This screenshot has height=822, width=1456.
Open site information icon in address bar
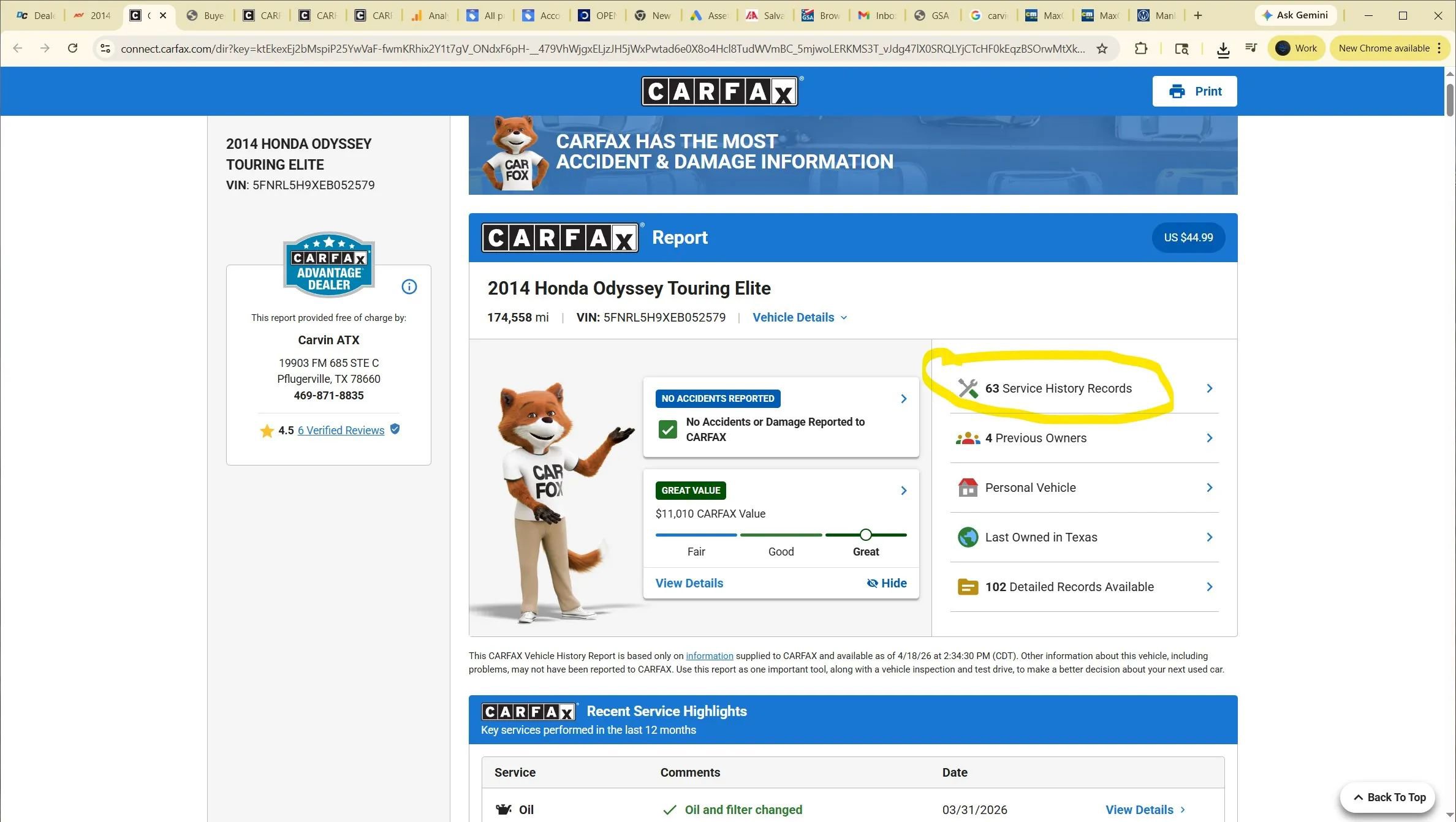pyautogui.click(x=105, y=48)
